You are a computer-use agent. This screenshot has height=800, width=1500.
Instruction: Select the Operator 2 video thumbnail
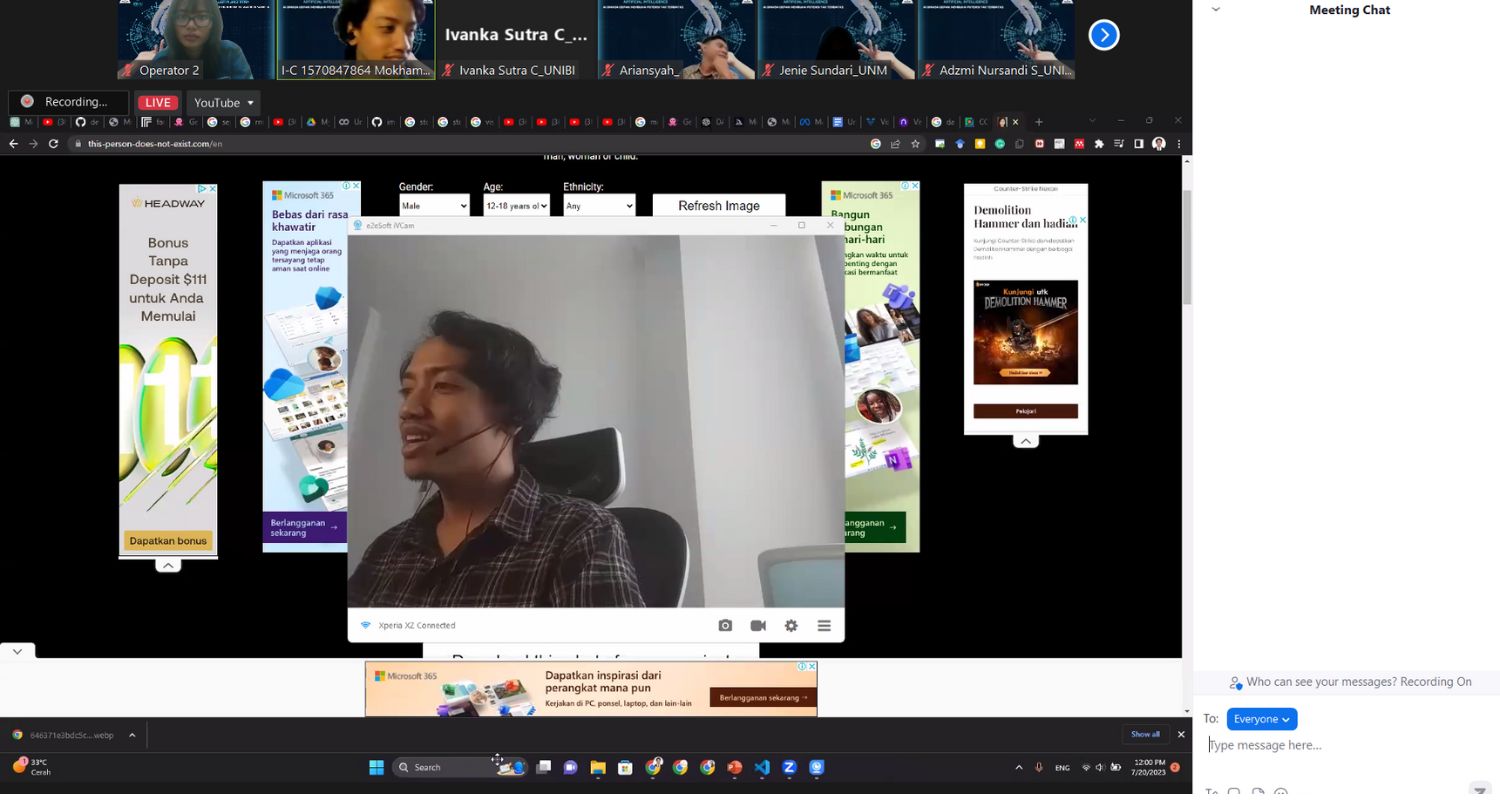(x=196, y=40)
